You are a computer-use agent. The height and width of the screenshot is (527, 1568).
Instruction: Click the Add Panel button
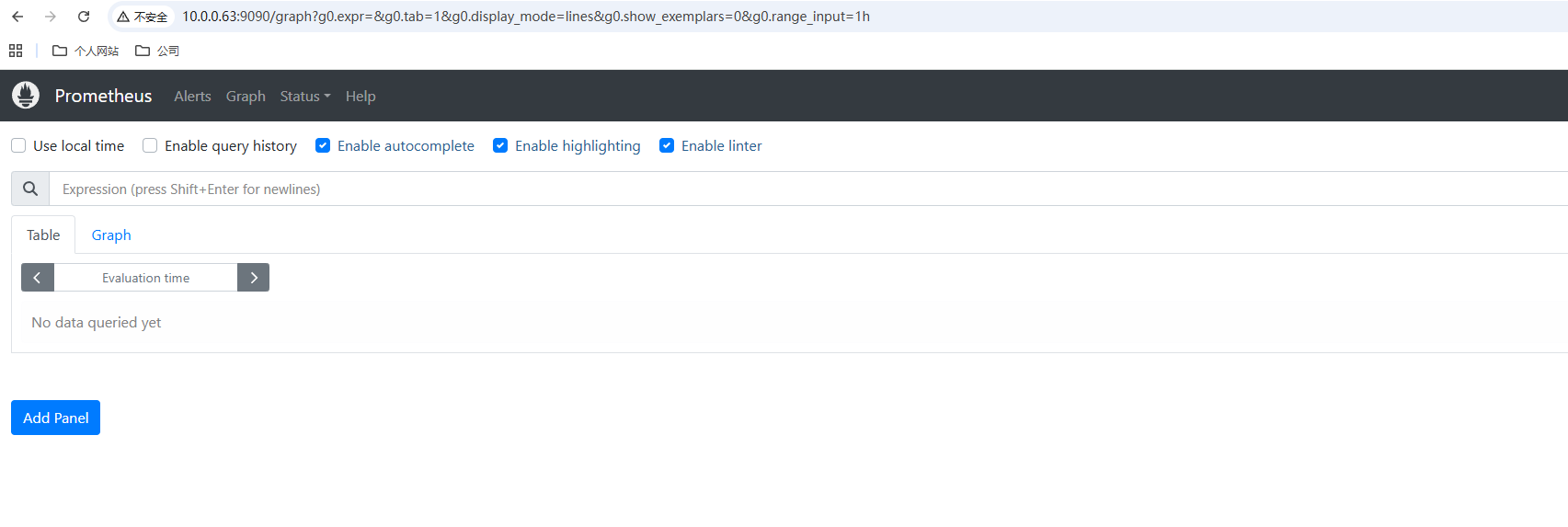pyautogui.click(x=55, y=418)
